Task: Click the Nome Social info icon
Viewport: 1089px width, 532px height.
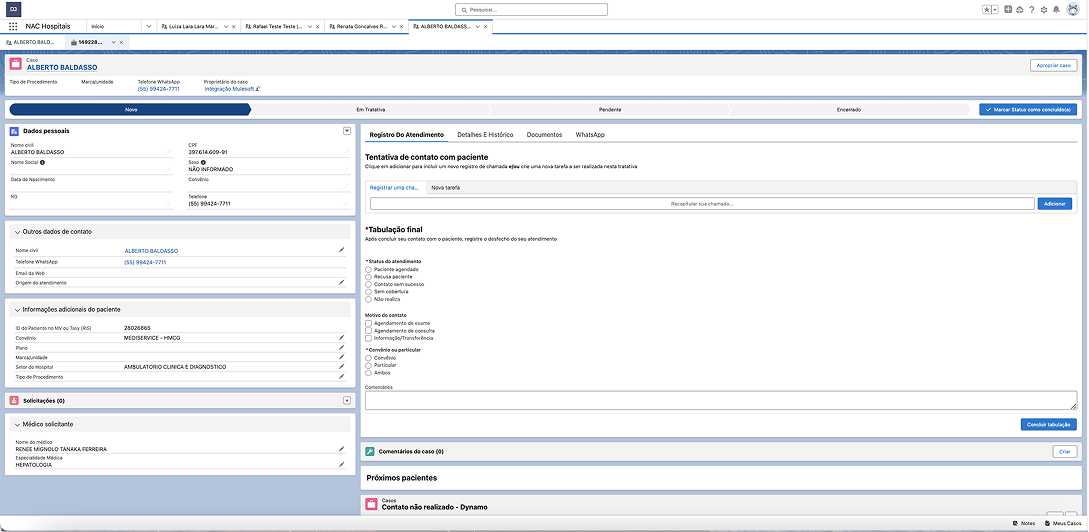Action: [42, 163]
